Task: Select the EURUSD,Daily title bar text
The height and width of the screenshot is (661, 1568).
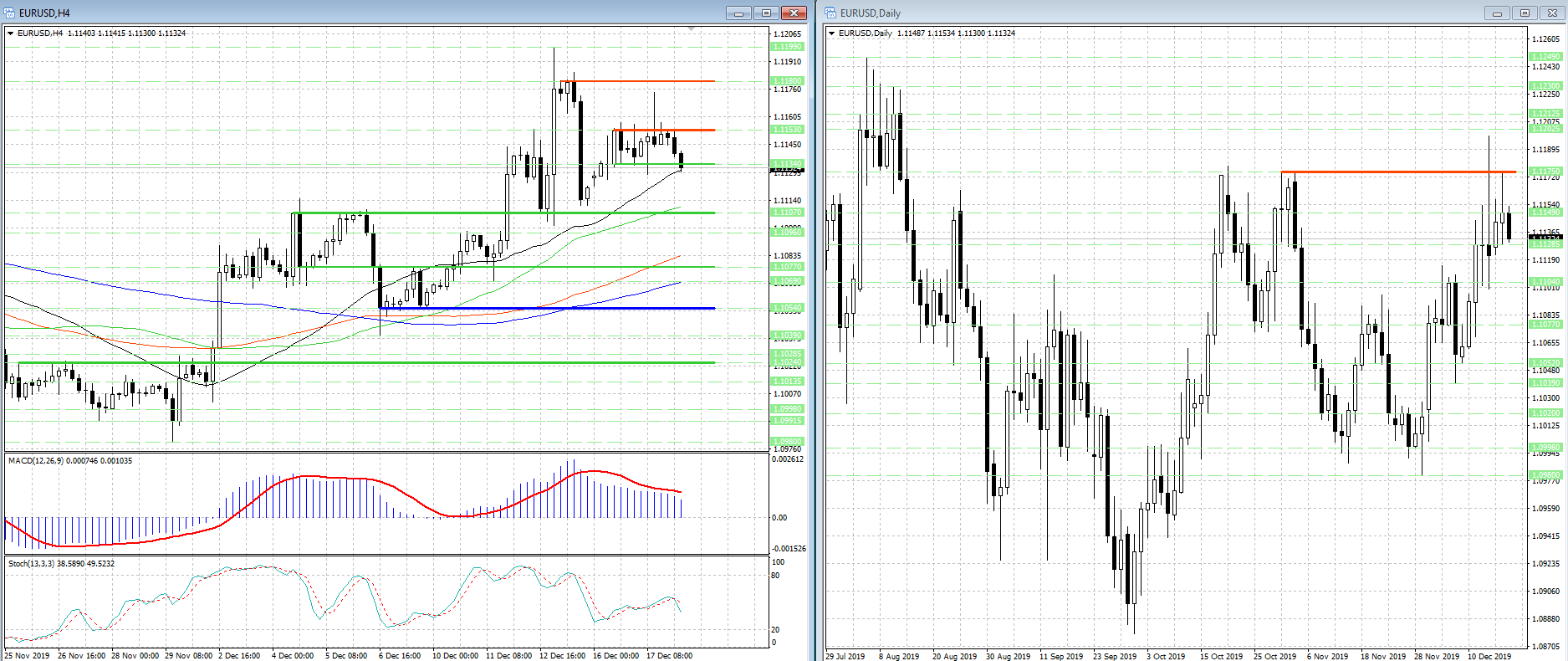Action: click(871, 13)
